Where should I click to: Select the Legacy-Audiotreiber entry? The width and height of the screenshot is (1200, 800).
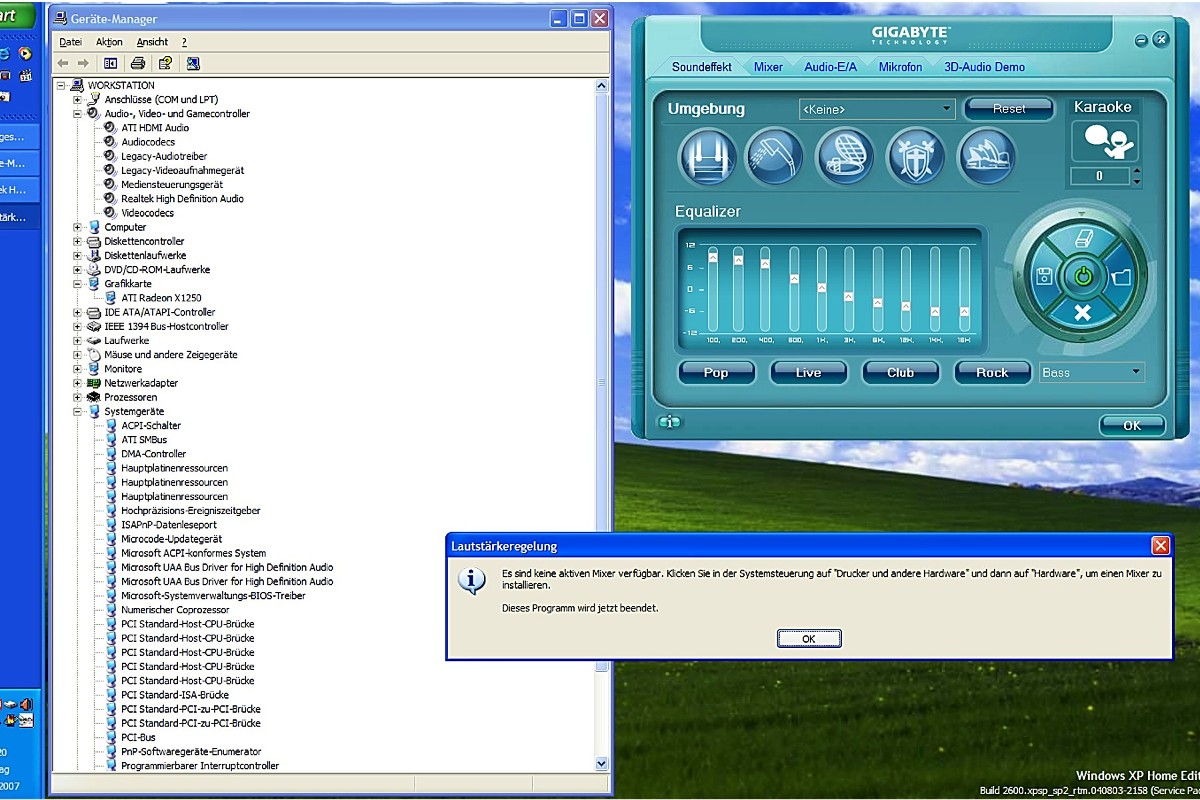point(164,157)
